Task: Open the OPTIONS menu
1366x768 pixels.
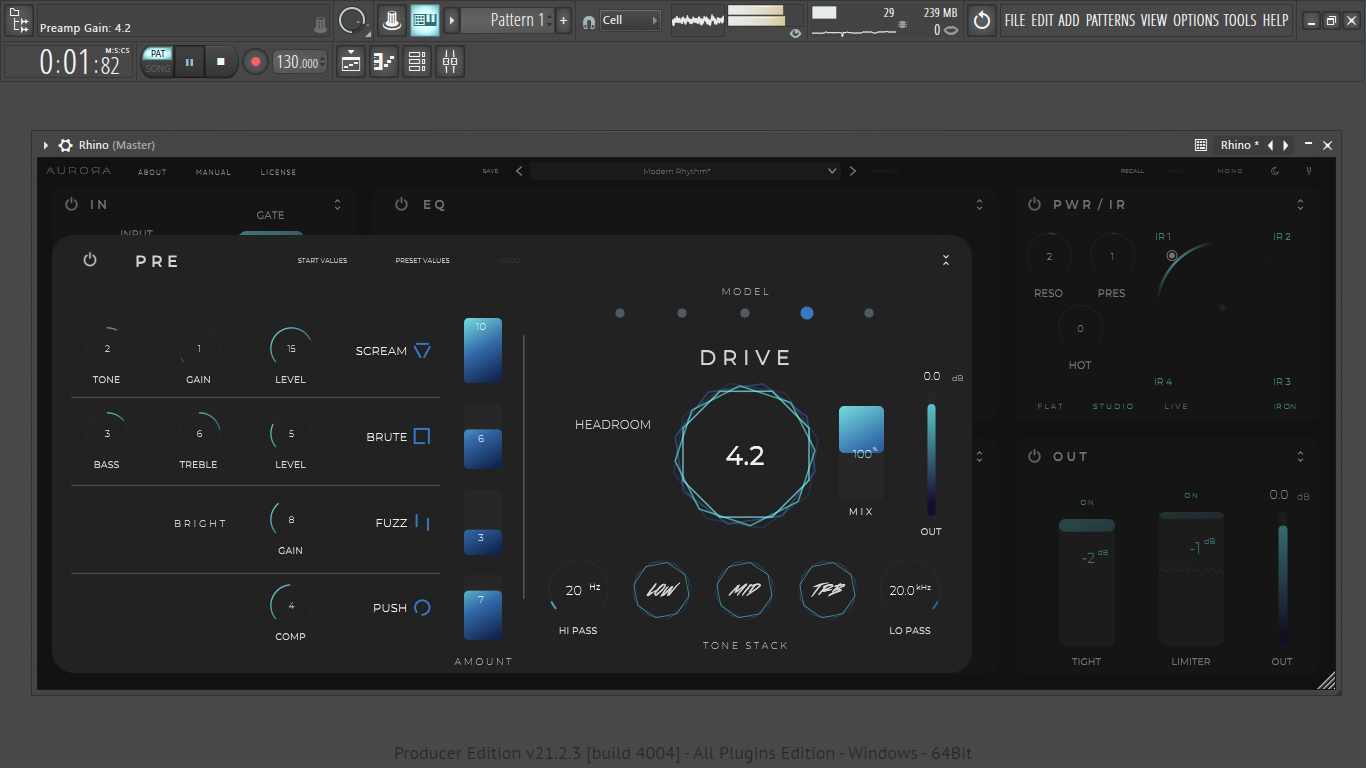Action: point(1196,20)
